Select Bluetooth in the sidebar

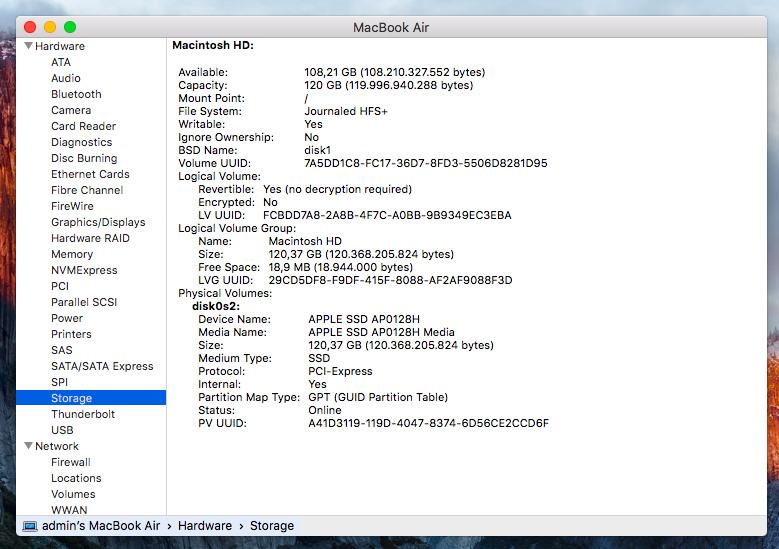click(x=76, y=94)
